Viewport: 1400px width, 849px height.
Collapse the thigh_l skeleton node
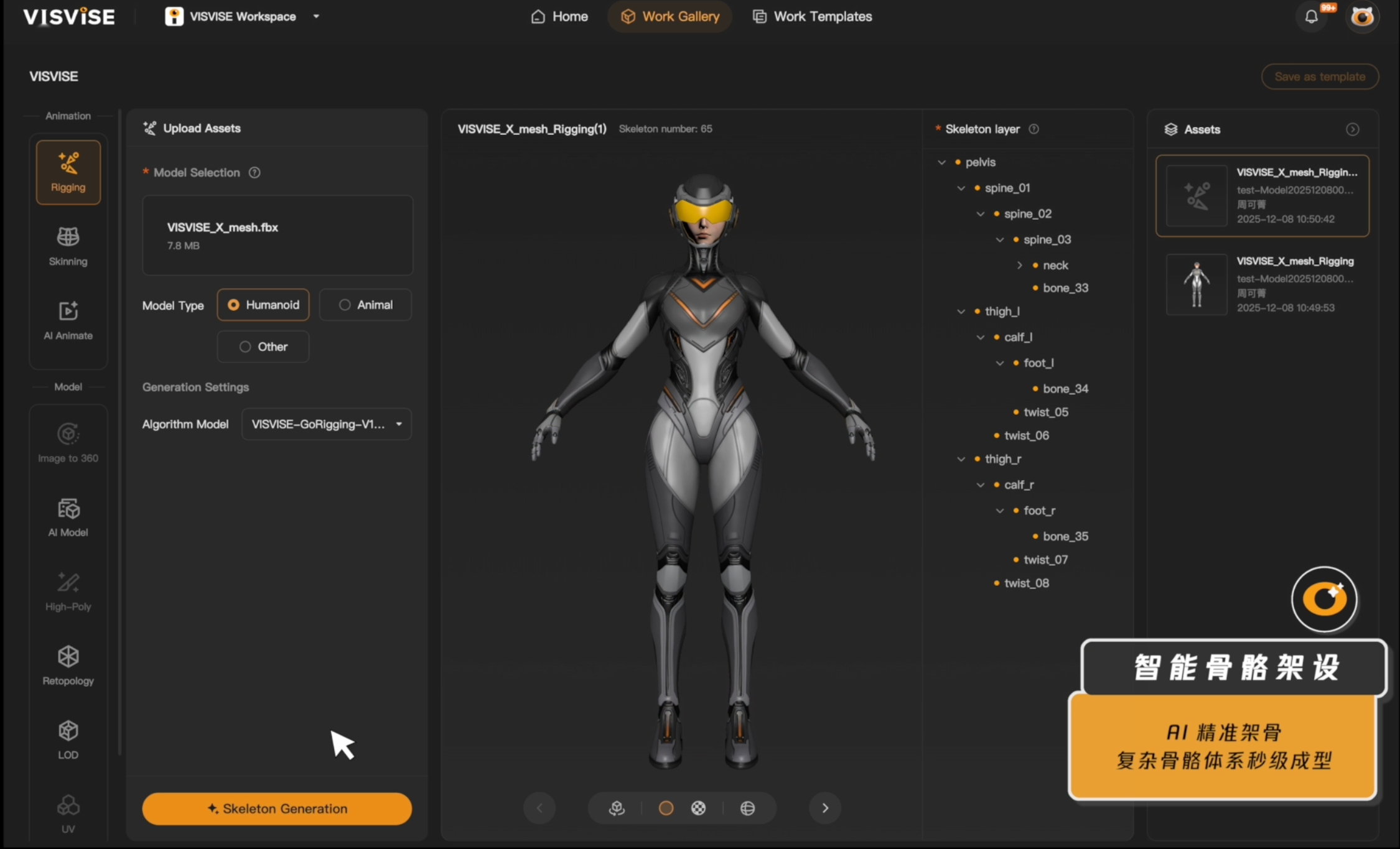[961, 312]
